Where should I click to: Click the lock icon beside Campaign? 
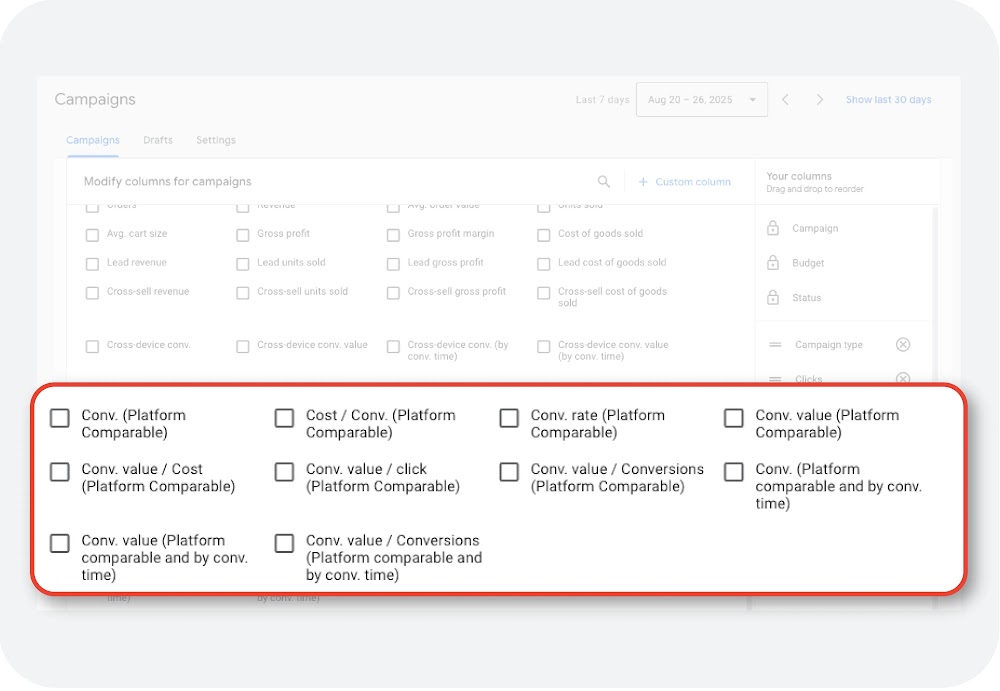tap(773, 228)
